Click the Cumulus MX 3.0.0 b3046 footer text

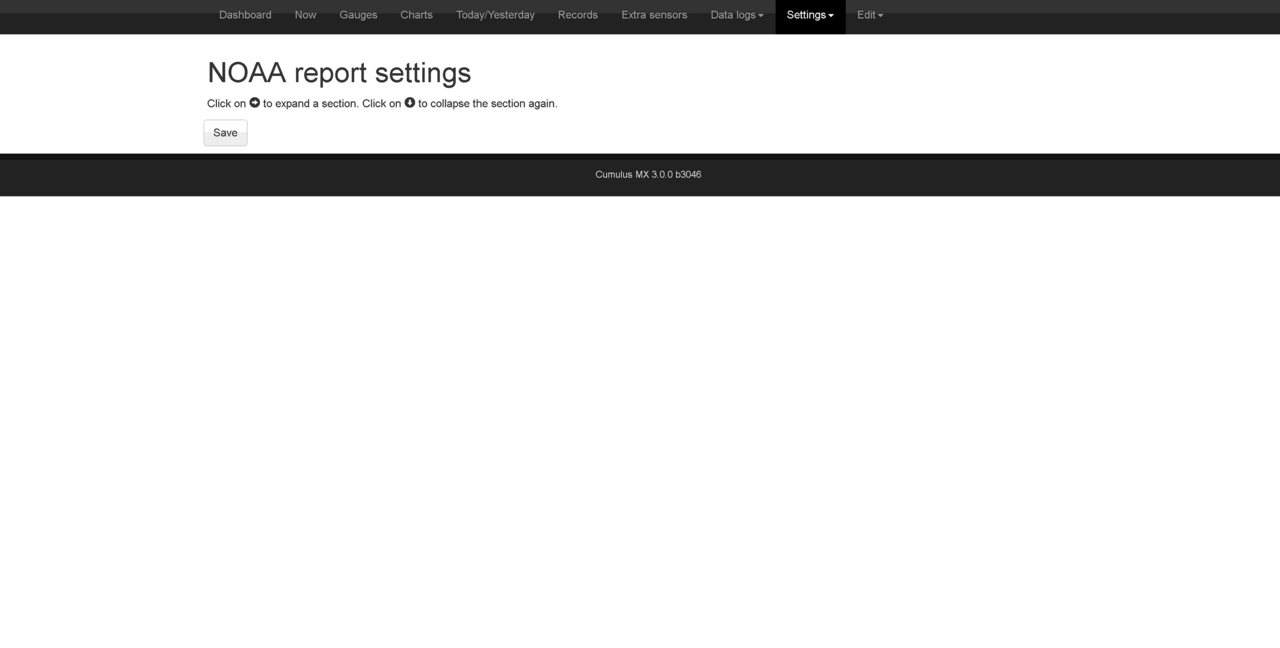click(648, 174)
